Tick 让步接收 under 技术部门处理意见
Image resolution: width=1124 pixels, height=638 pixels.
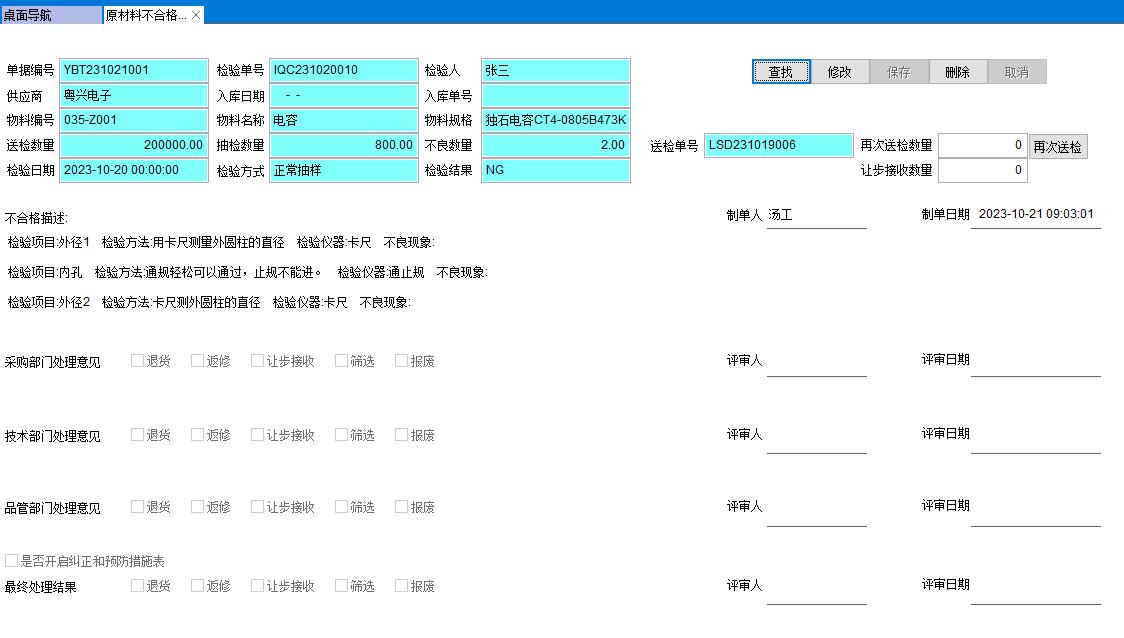(258, 435)
